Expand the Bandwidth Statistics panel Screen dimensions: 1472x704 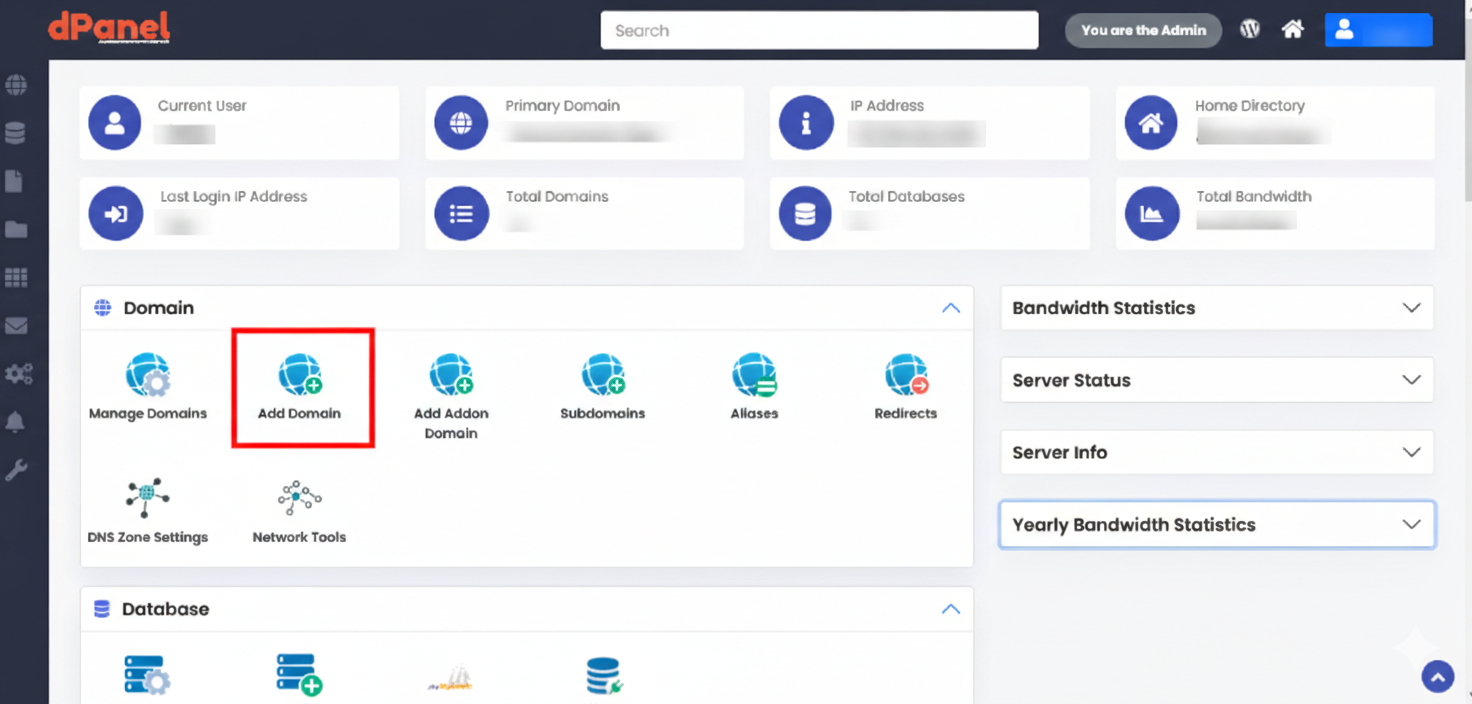pos(1411,308)
